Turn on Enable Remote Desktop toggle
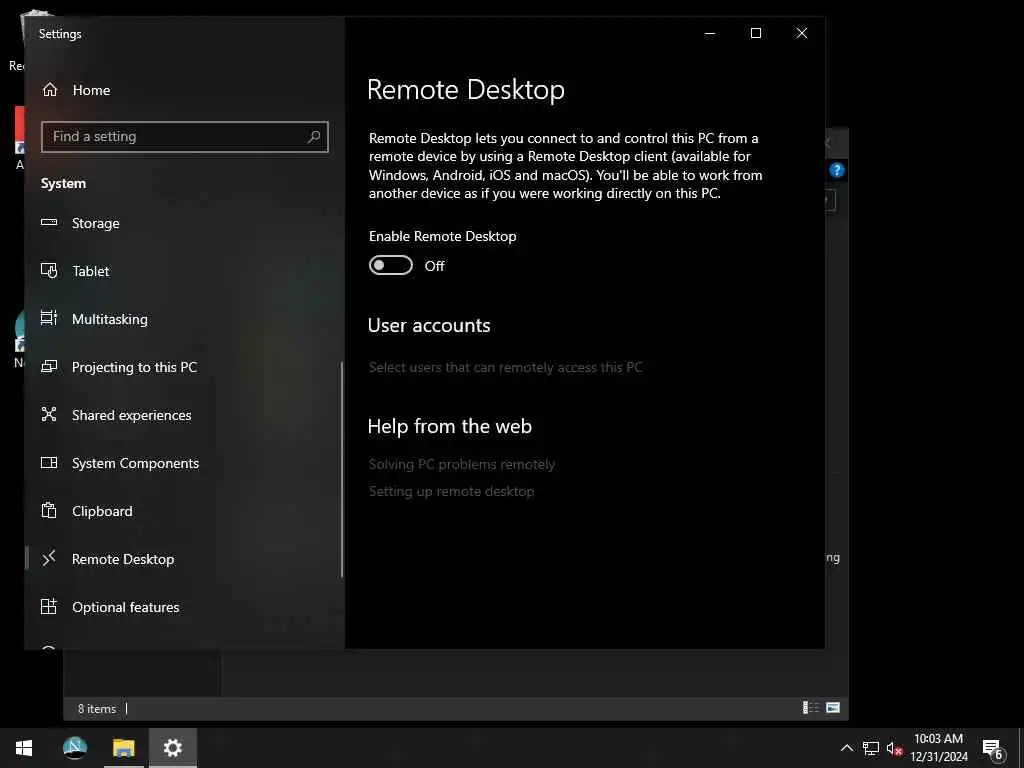This screenshot has height=768, width=1024. (391, 265)
